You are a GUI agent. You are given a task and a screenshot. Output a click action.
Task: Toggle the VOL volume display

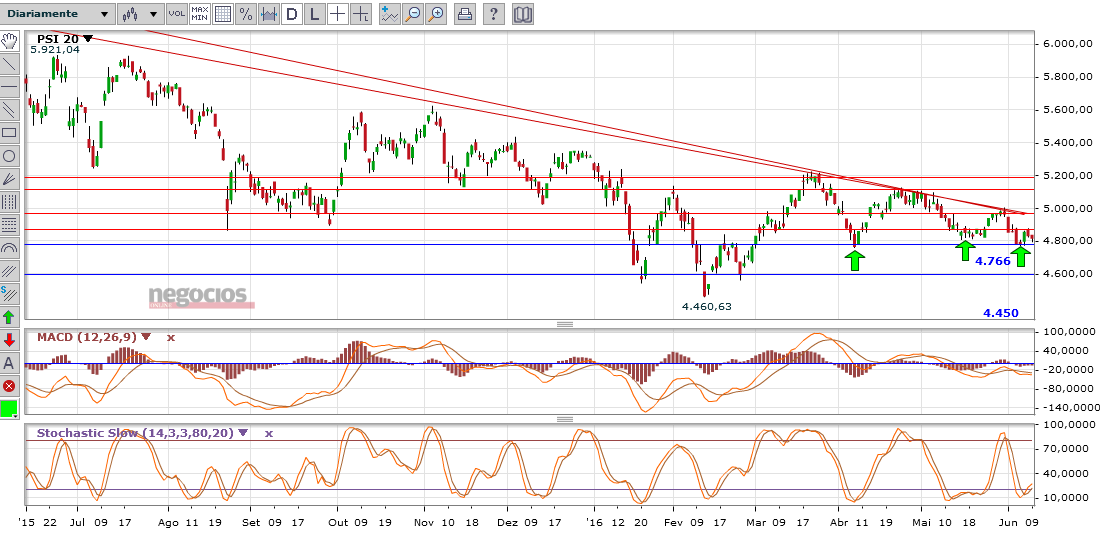[x=176, y=14]
